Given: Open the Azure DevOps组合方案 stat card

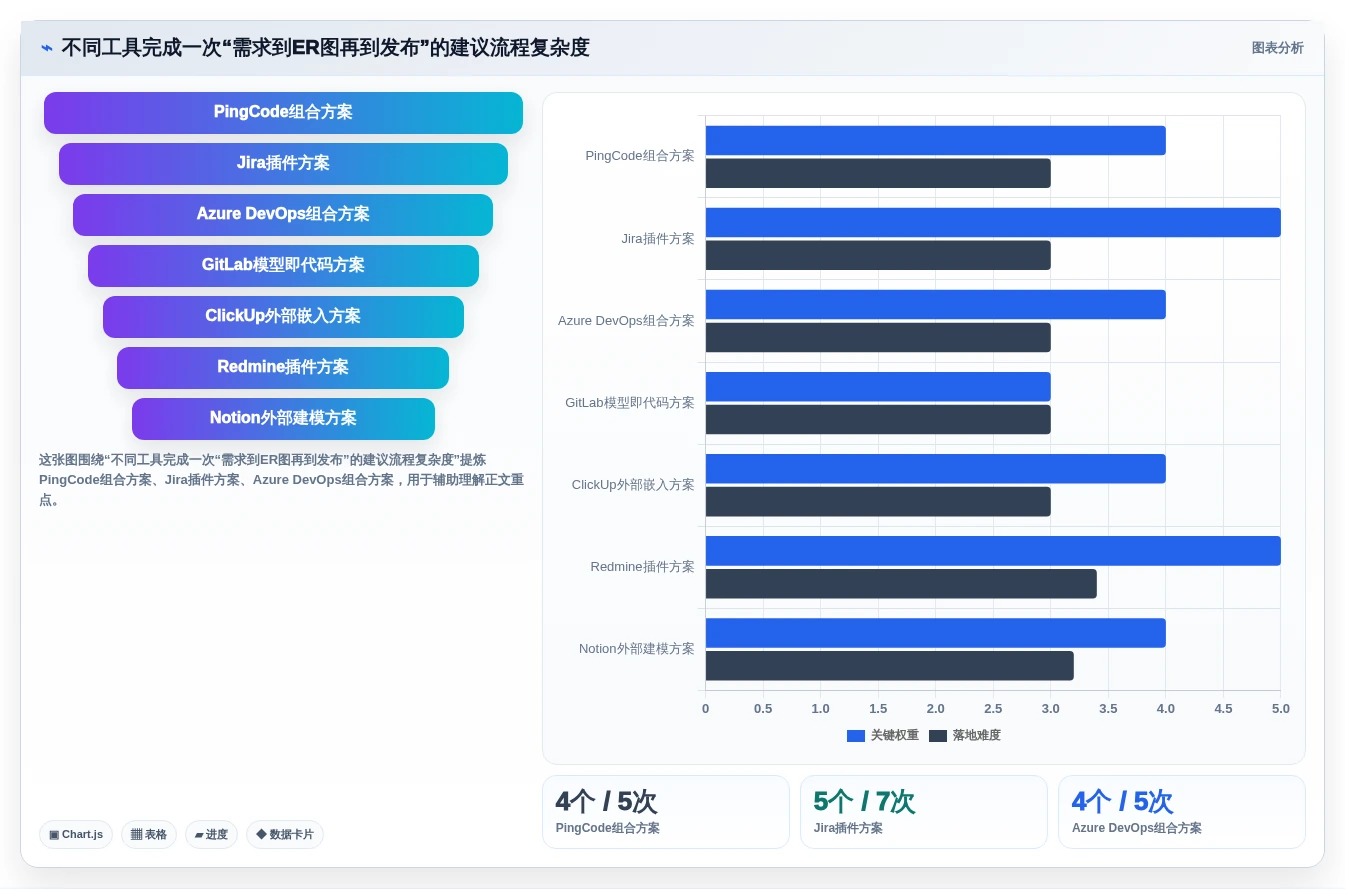Looking at the screenshot, I should [x=1182, y=812].
